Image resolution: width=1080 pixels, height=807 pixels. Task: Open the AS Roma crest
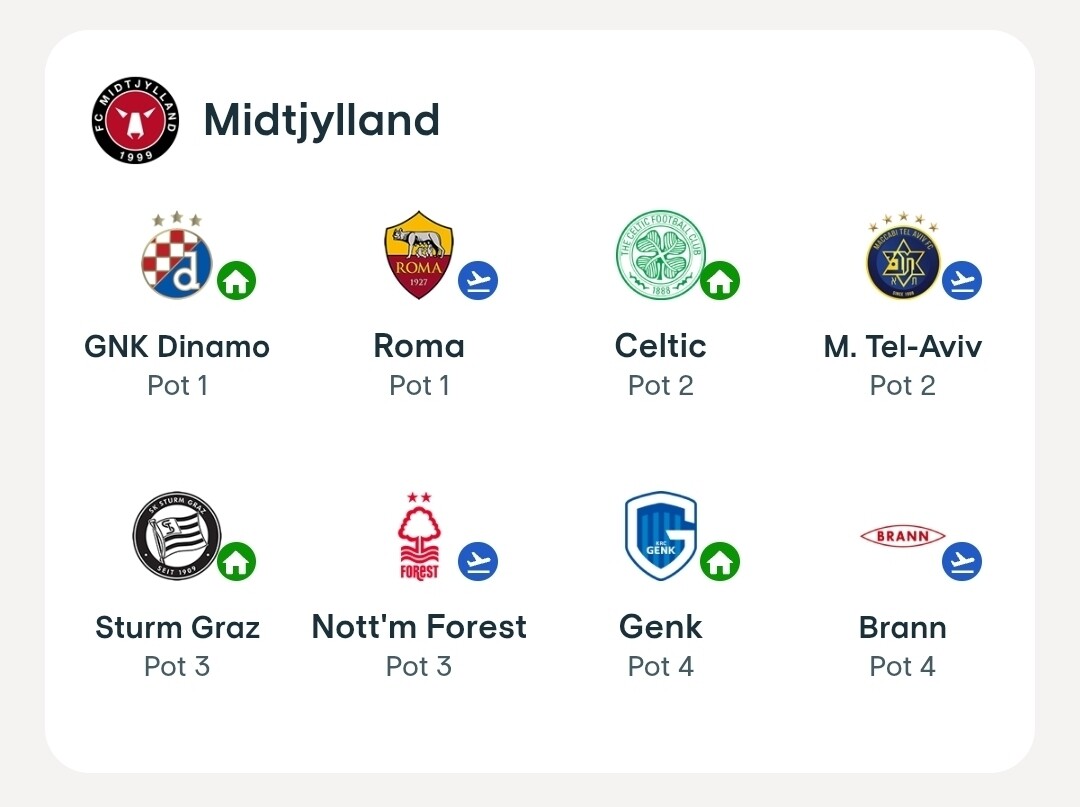coord(419,255)
